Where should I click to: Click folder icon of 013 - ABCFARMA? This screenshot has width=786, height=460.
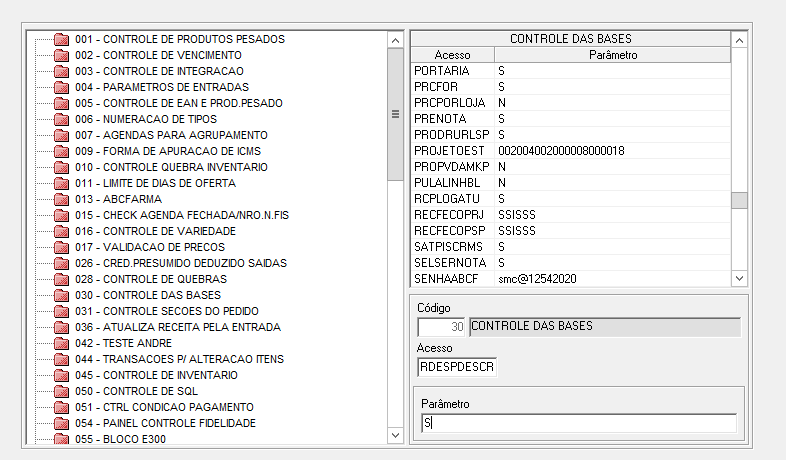(x=61, y=199)
